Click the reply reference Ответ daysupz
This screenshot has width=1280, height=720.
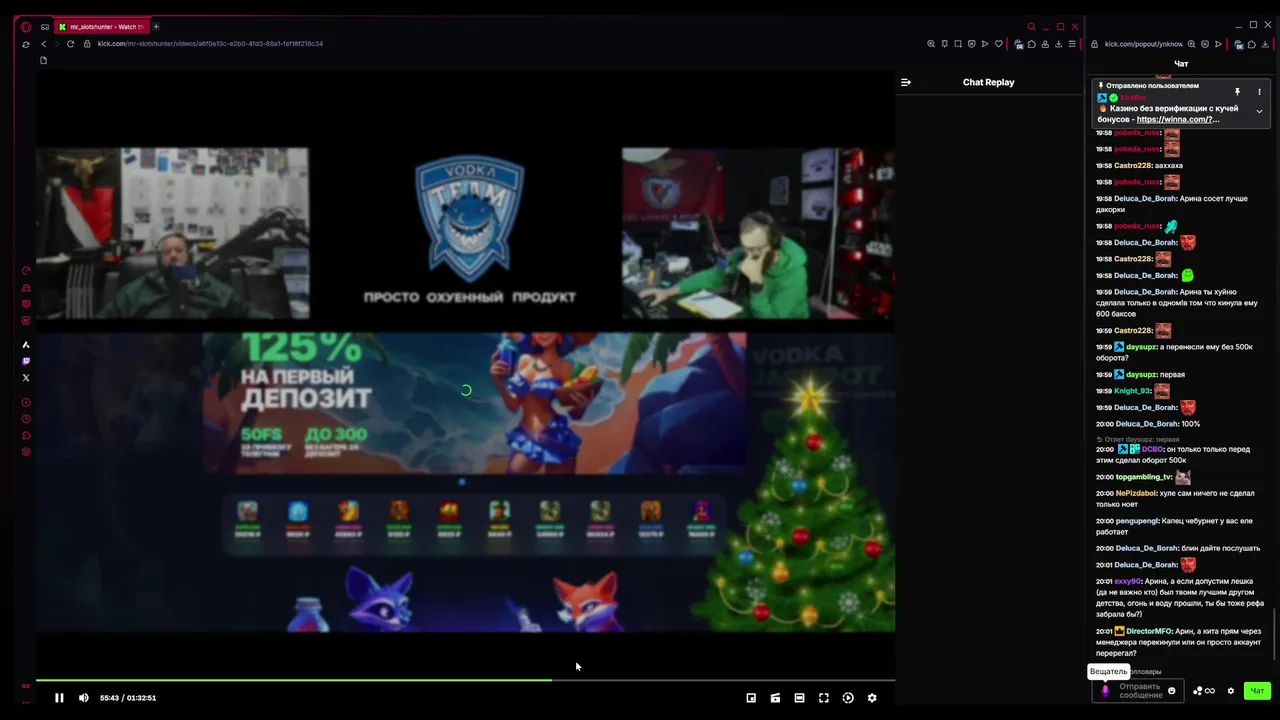[x=1137, y=439]
